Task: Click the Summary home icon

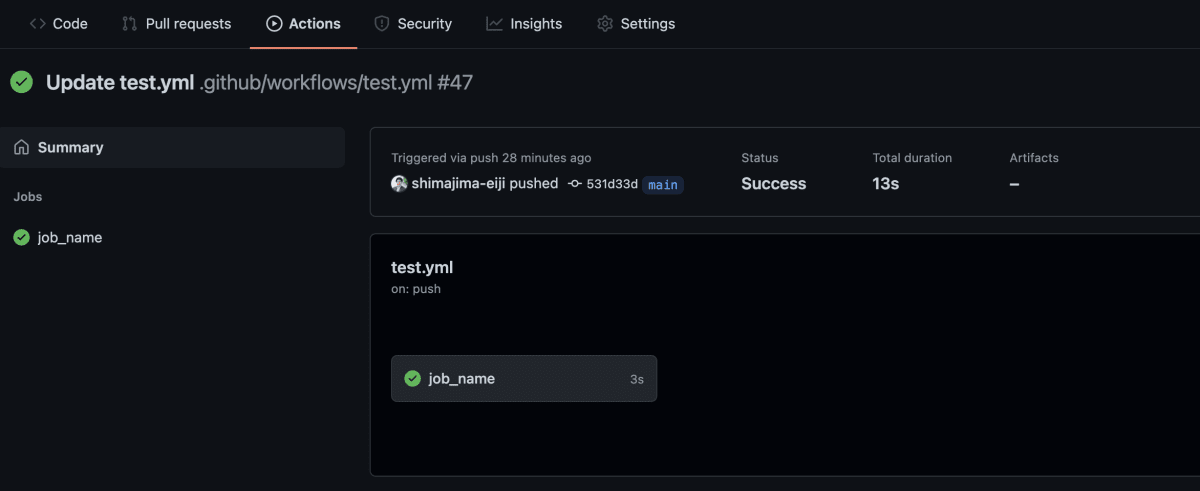Action: (x=21, y=147)
